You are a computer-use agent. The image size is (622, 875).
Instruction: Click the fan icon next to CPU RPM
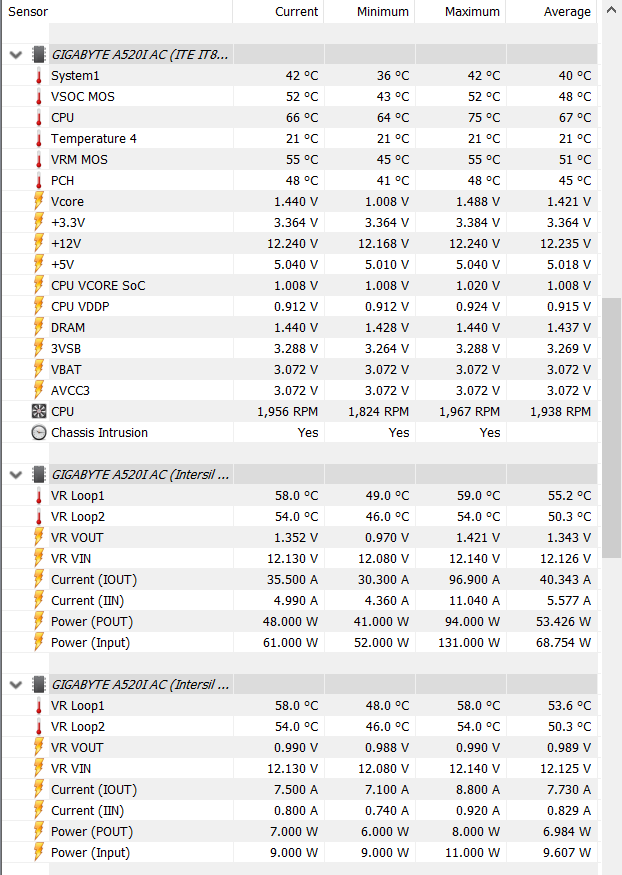39,411
